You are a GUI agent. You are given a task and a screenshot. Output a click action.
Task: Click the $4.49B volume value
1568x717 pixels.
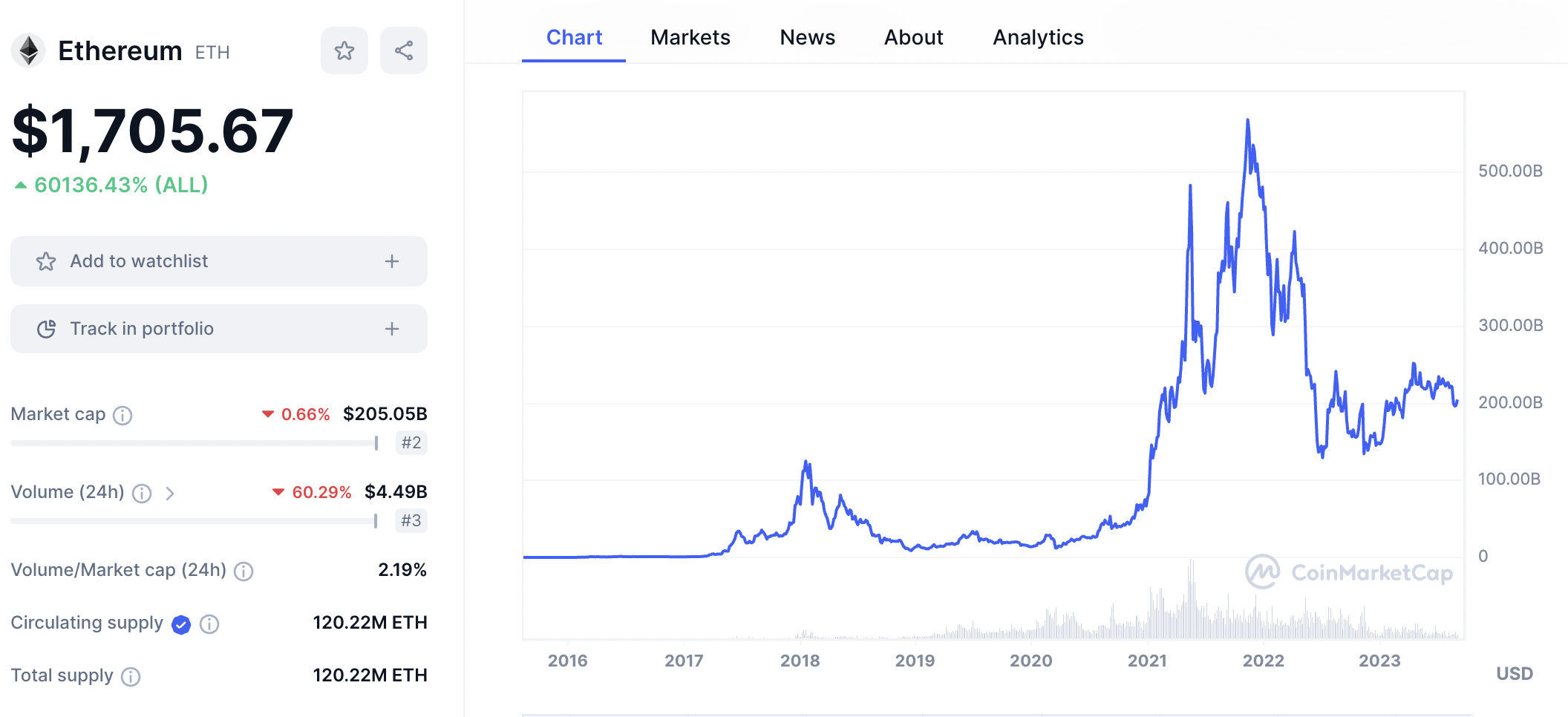pyautogui.click(x=396, y=492)
